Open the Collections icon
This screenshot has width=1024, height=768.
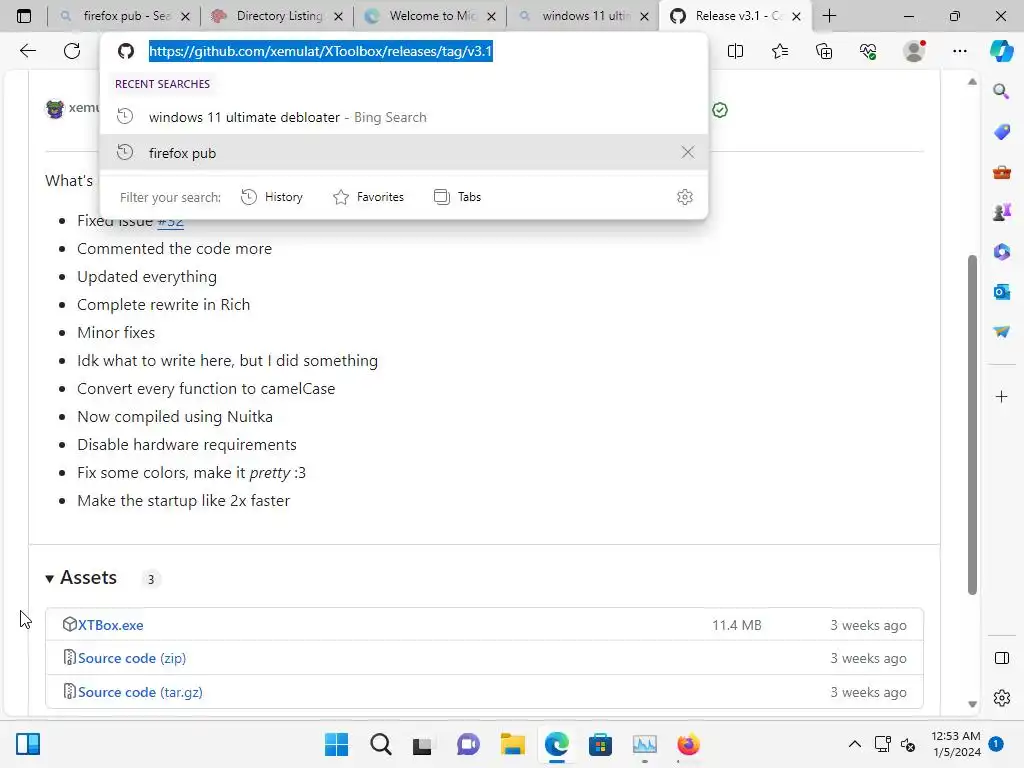pos(824,51)
